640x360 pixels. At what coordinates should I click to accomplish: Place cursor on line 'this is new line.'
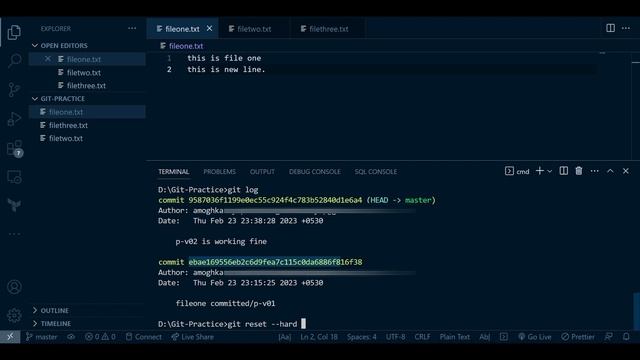click(226, 69)
